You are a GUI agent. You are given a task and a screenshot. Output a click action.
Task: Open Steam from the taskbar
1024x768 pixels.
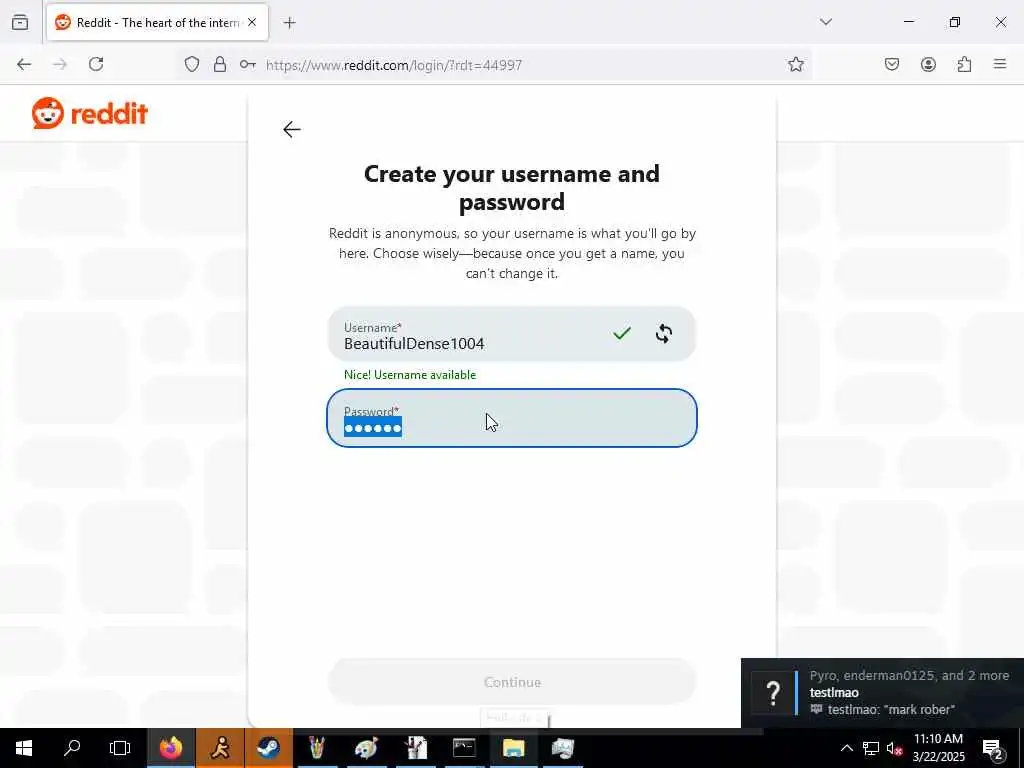(268, 747)
